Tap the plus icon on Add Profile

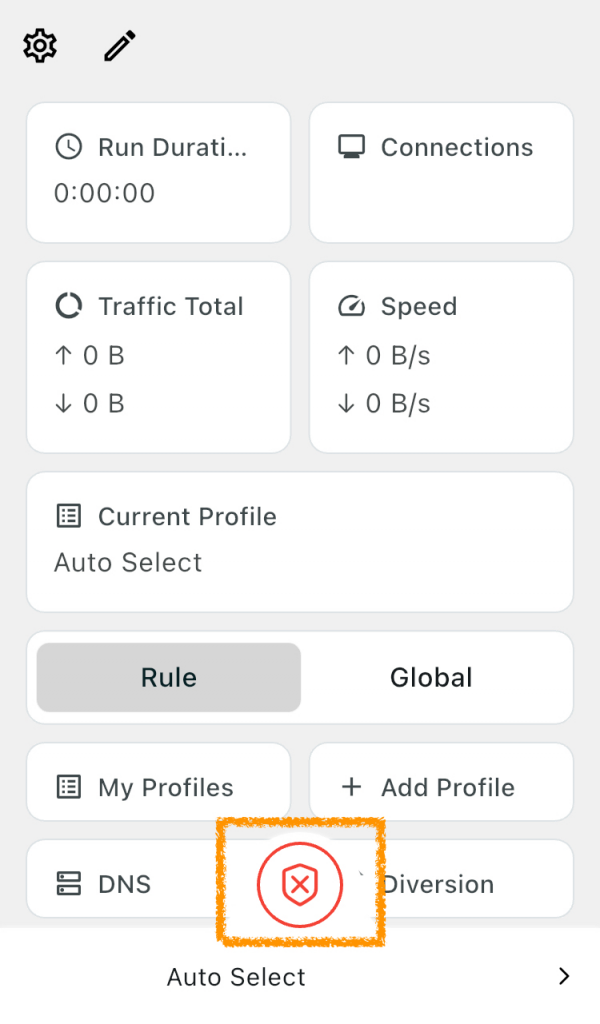(351, 787)
